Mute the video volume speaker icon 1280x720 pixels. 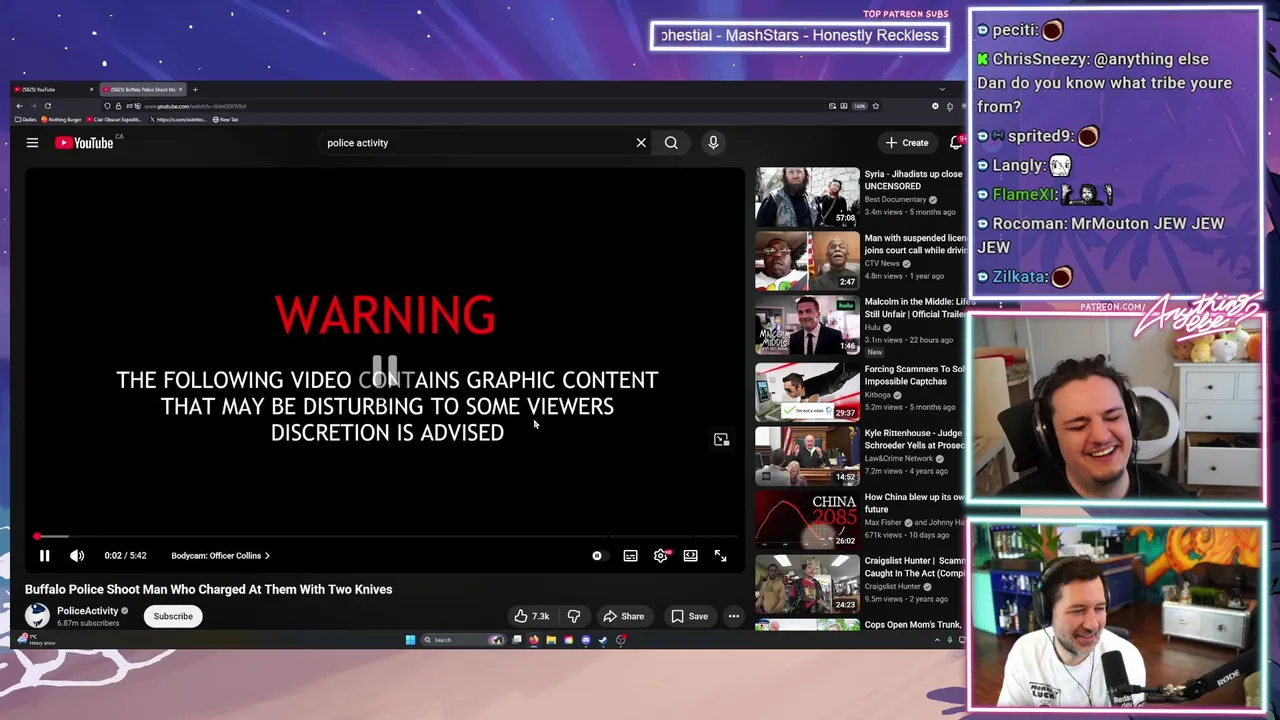point(77,556)
